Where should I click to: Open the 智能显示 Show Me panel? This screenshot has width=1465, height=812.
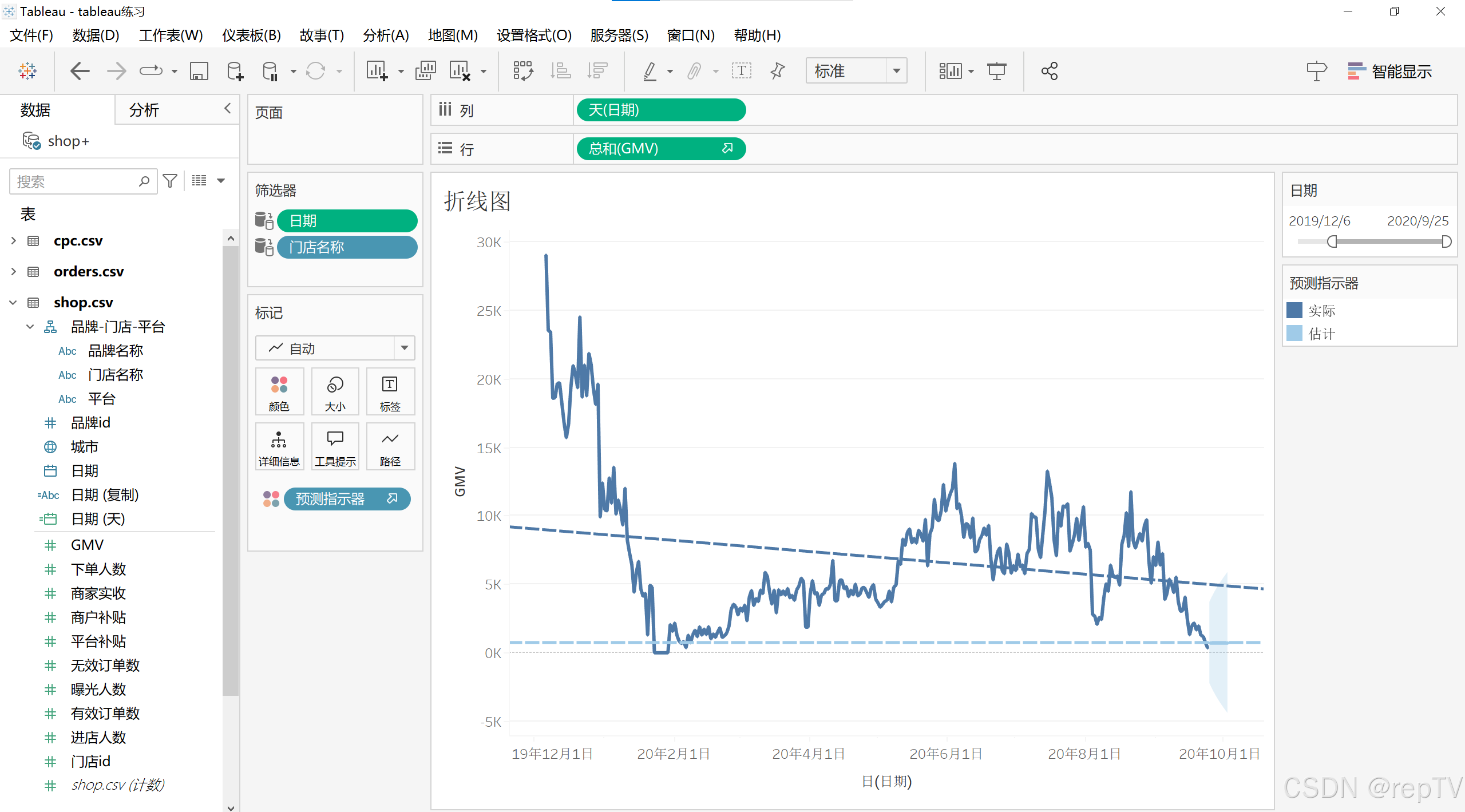[x=1389, y=72]
